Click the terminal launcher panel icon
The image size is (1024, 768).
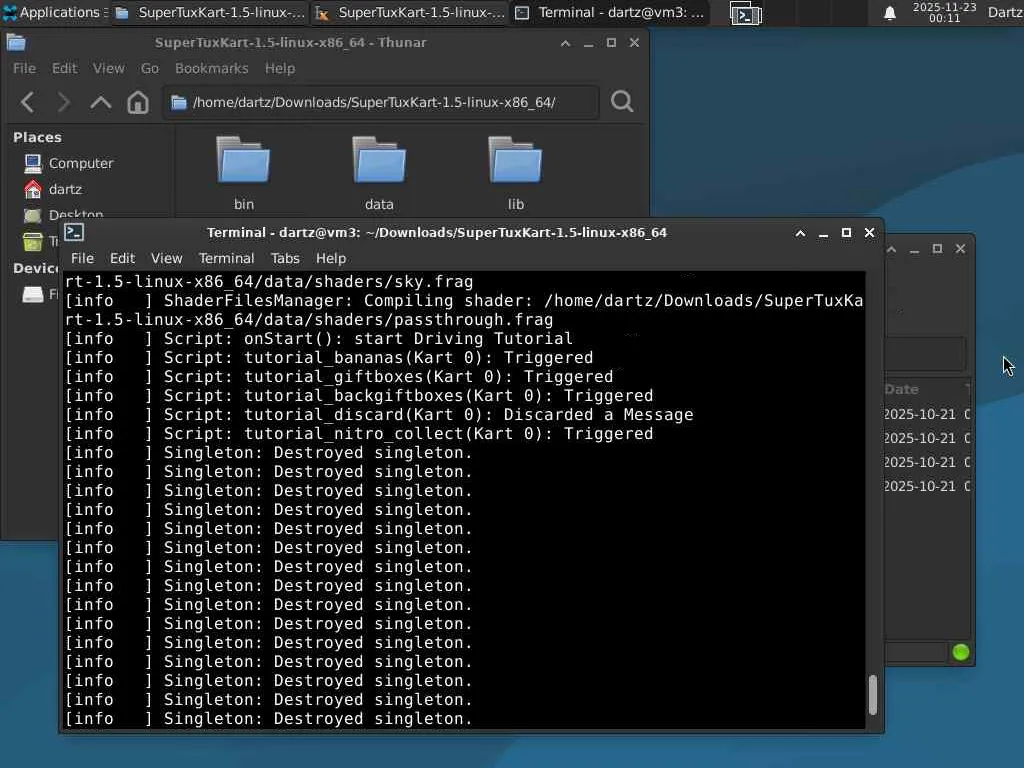[x=745, y=14]
